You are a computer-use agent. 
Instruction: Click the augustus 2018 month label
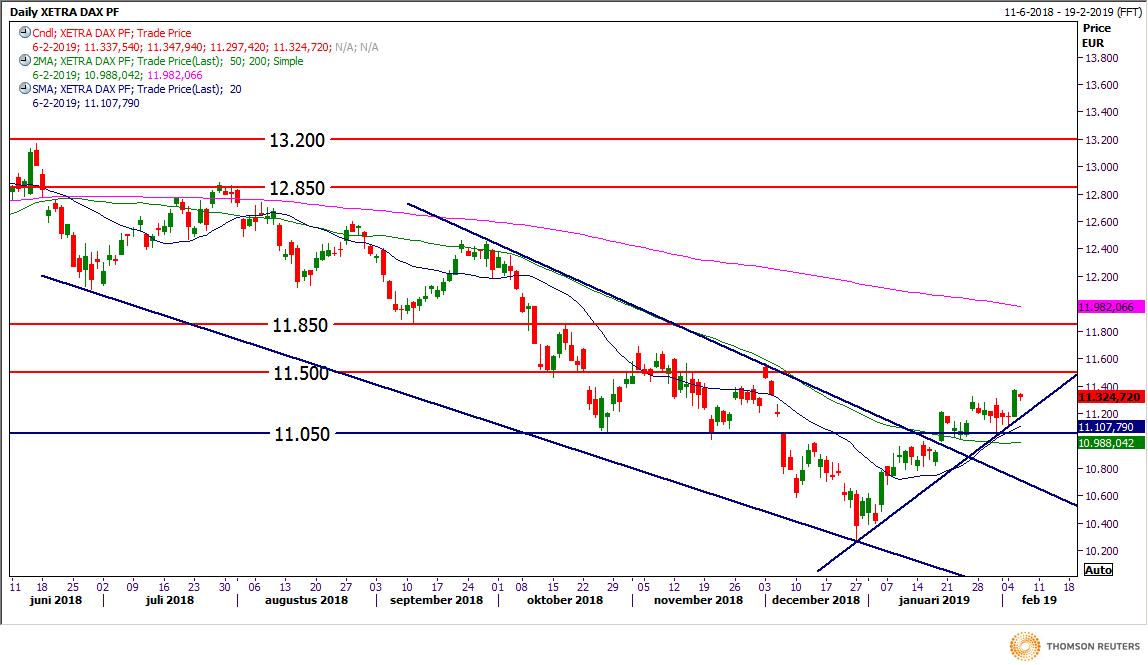coord(306,600)
